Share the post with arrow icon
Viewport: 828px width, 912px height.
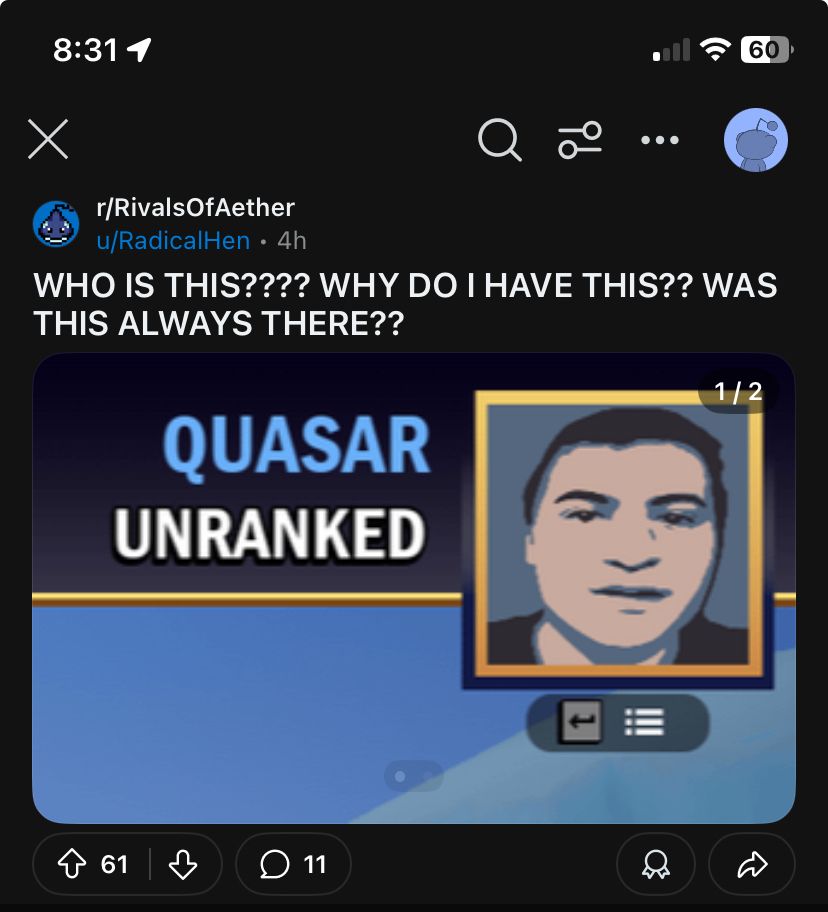(x=752, y=864)
